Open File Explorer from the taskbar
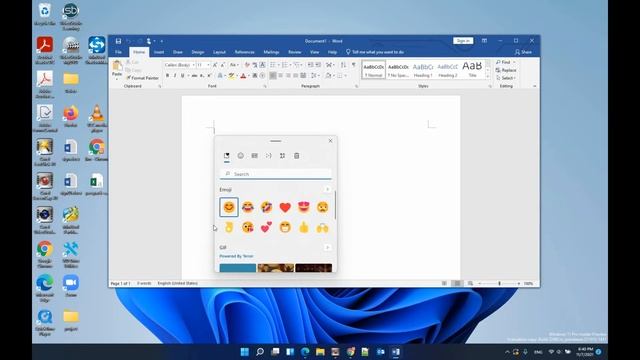Screen dimensions: 640x360 click(x=320, y=352)
